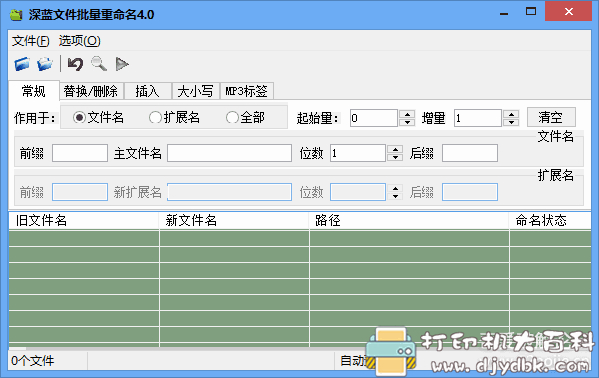The height and width of the screenshot is (378, 599).
Task: Select the 文件名 radio option
Action: point(98,117)
